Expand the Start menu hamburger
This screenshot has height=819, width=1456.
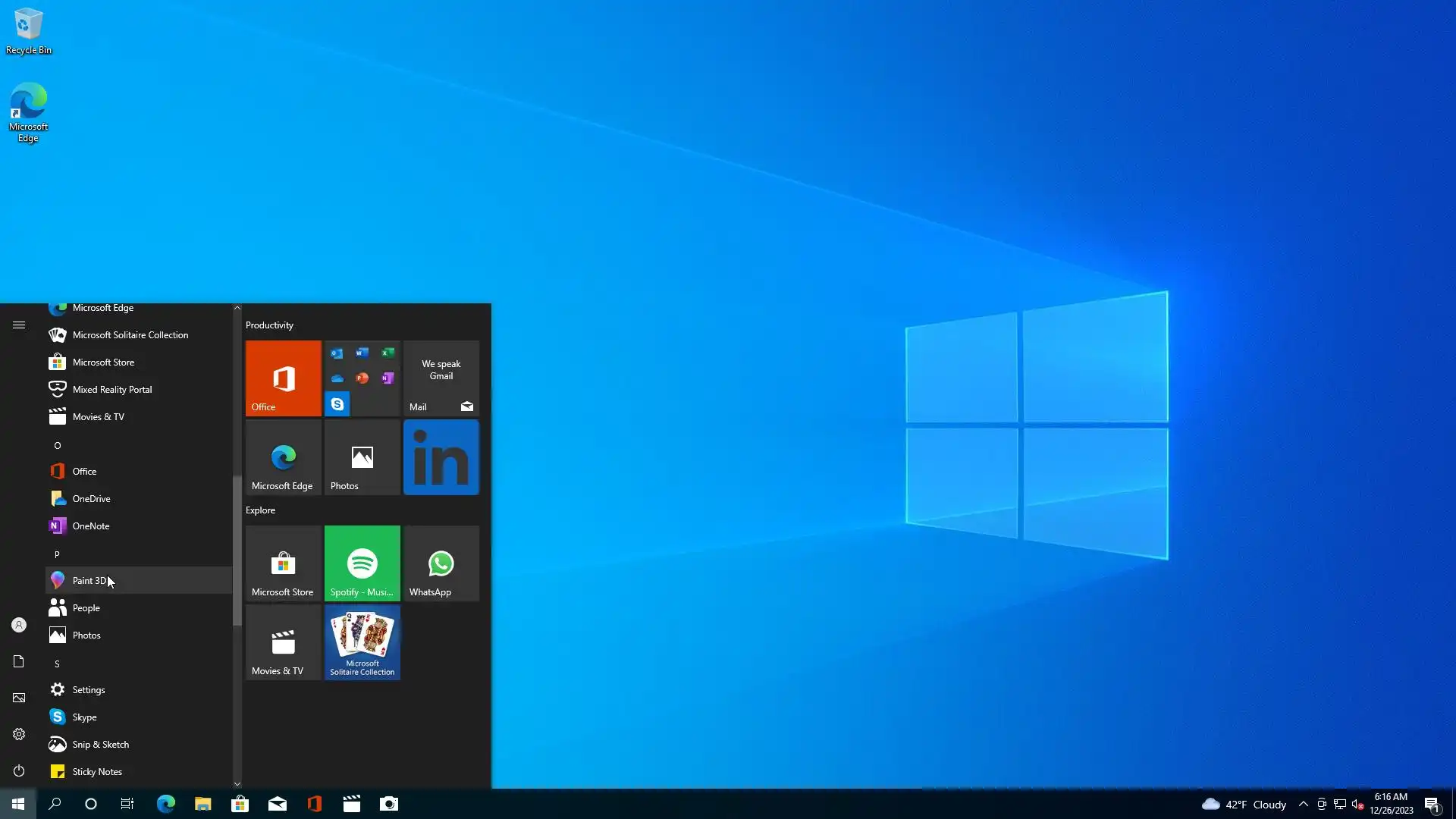(x=19, y=325)
